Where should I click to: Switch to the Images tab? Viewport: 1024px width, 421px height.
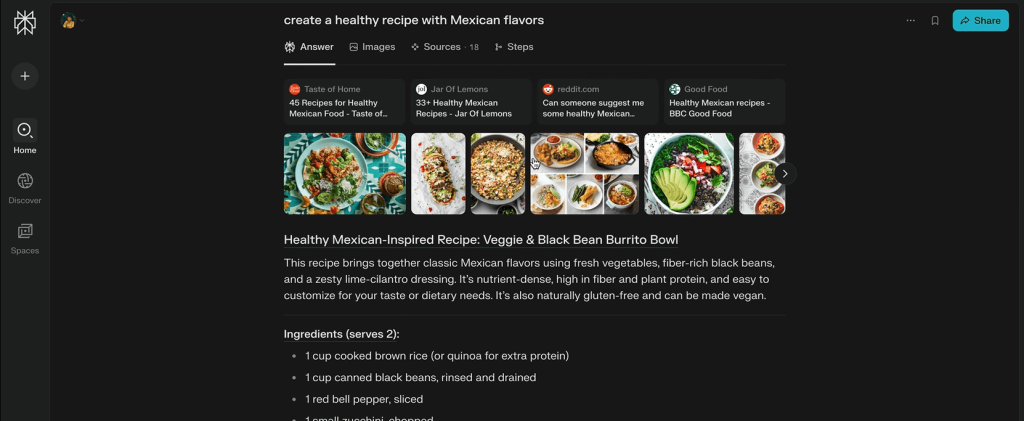372,47
